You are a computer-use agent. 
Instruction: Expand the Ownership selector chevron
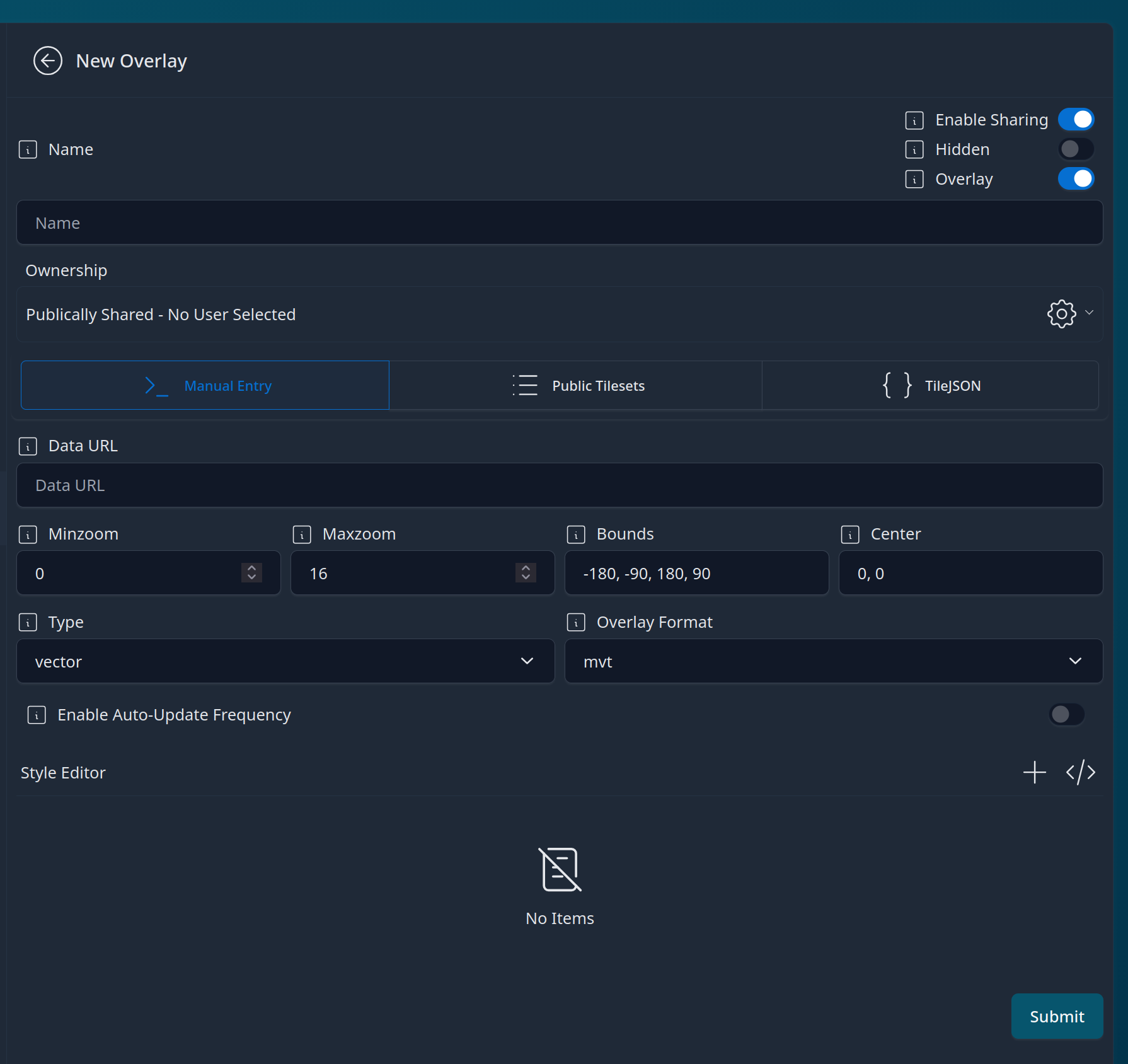[1089, 313]
